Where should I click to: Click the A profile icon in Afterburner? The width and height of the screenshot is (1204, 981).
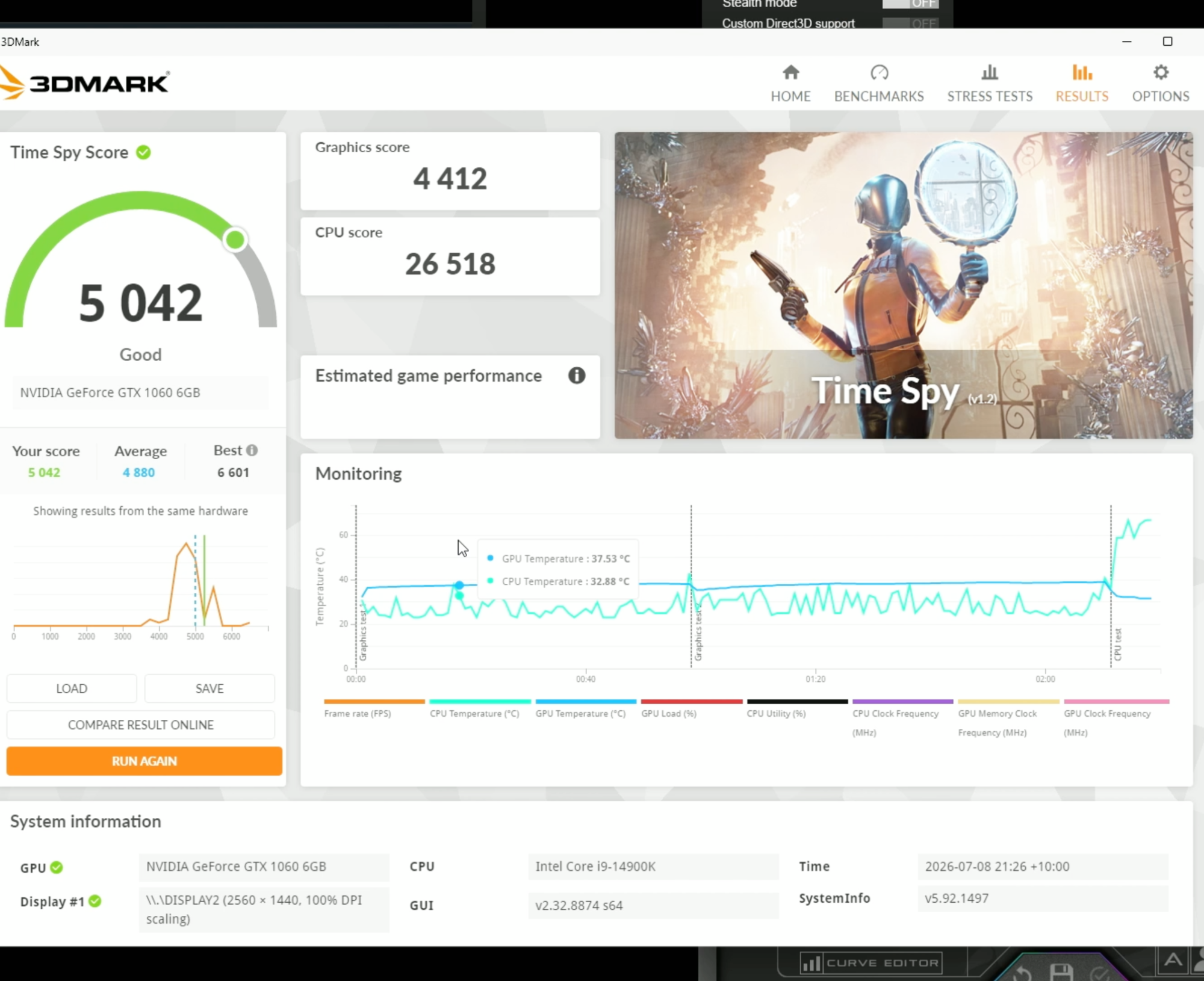[x=1173, y=960]
